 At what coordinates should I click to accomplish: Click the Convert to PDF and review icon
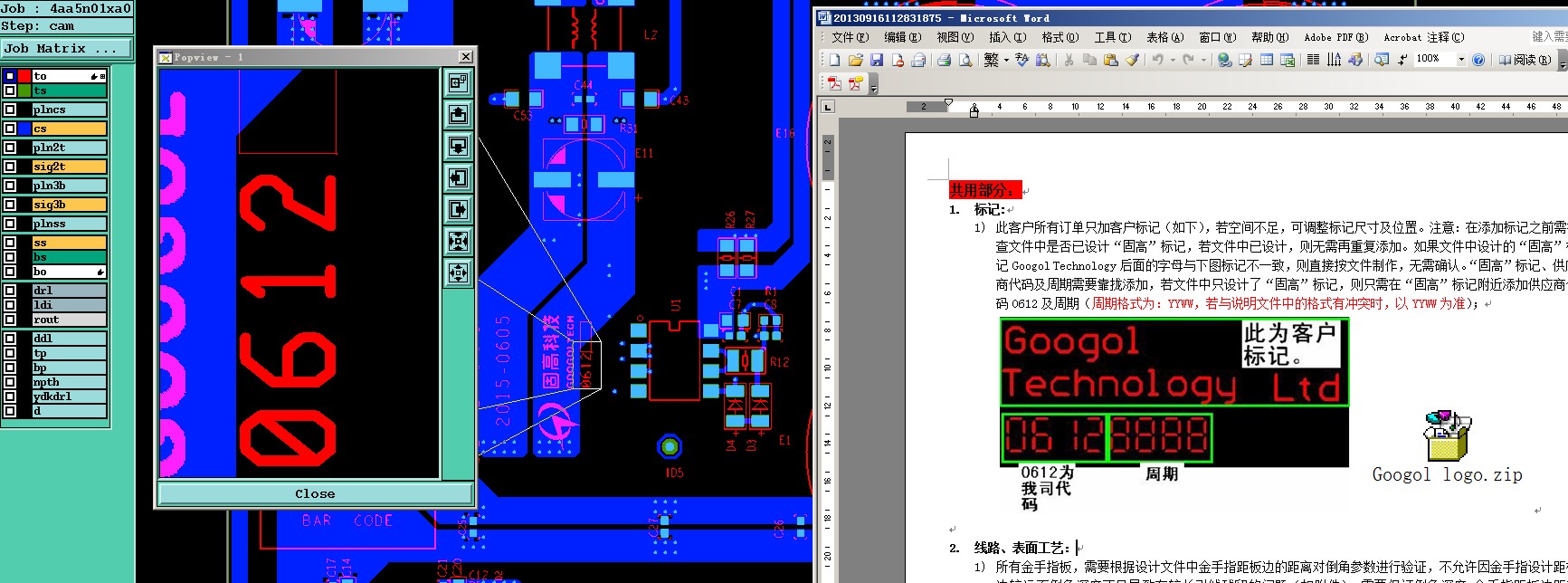pyautogui.click(x=856, y=83)
